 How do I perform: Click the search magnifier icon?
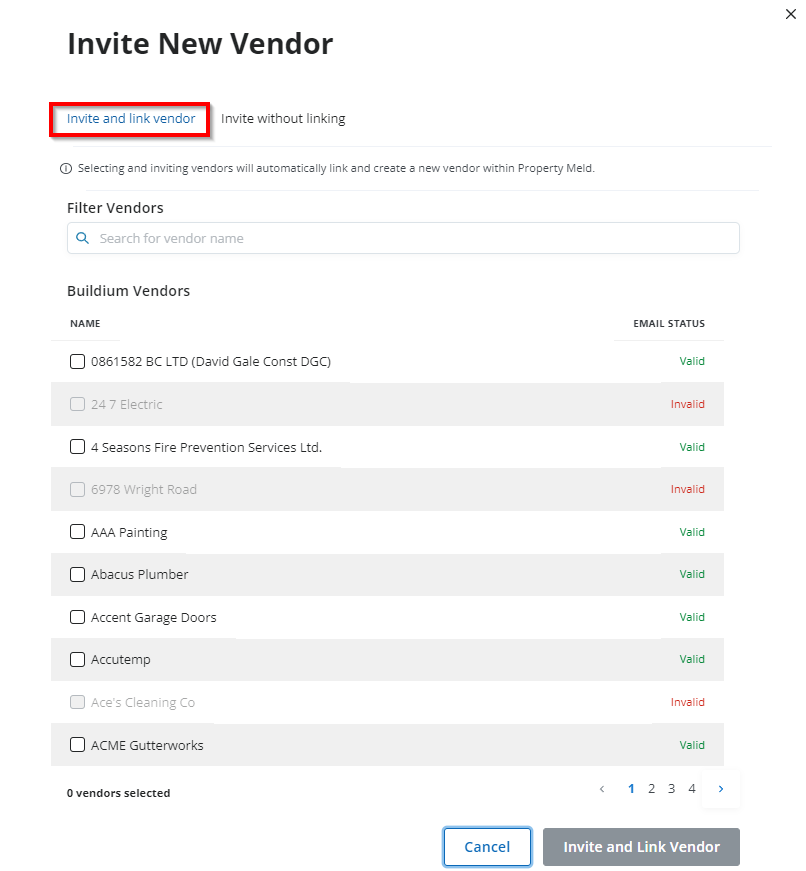click(x=83, y=238)
